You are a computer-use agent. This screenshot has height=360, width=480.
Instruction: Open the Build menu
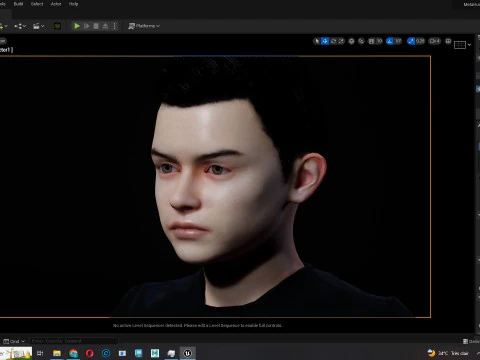click(18, 4)
